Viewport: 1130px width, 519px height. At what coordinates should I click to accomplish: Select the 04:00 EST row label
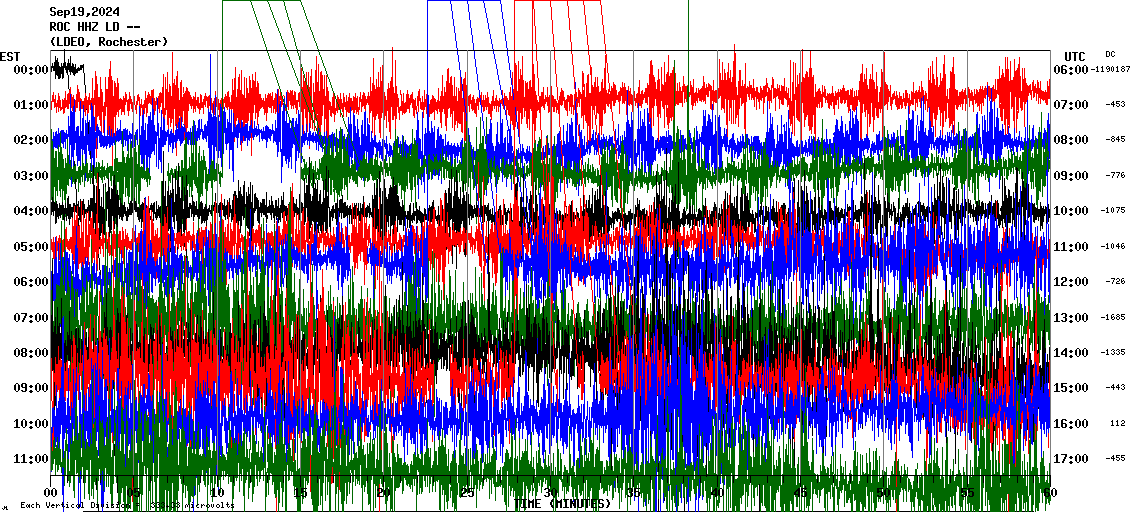point(29,211)
